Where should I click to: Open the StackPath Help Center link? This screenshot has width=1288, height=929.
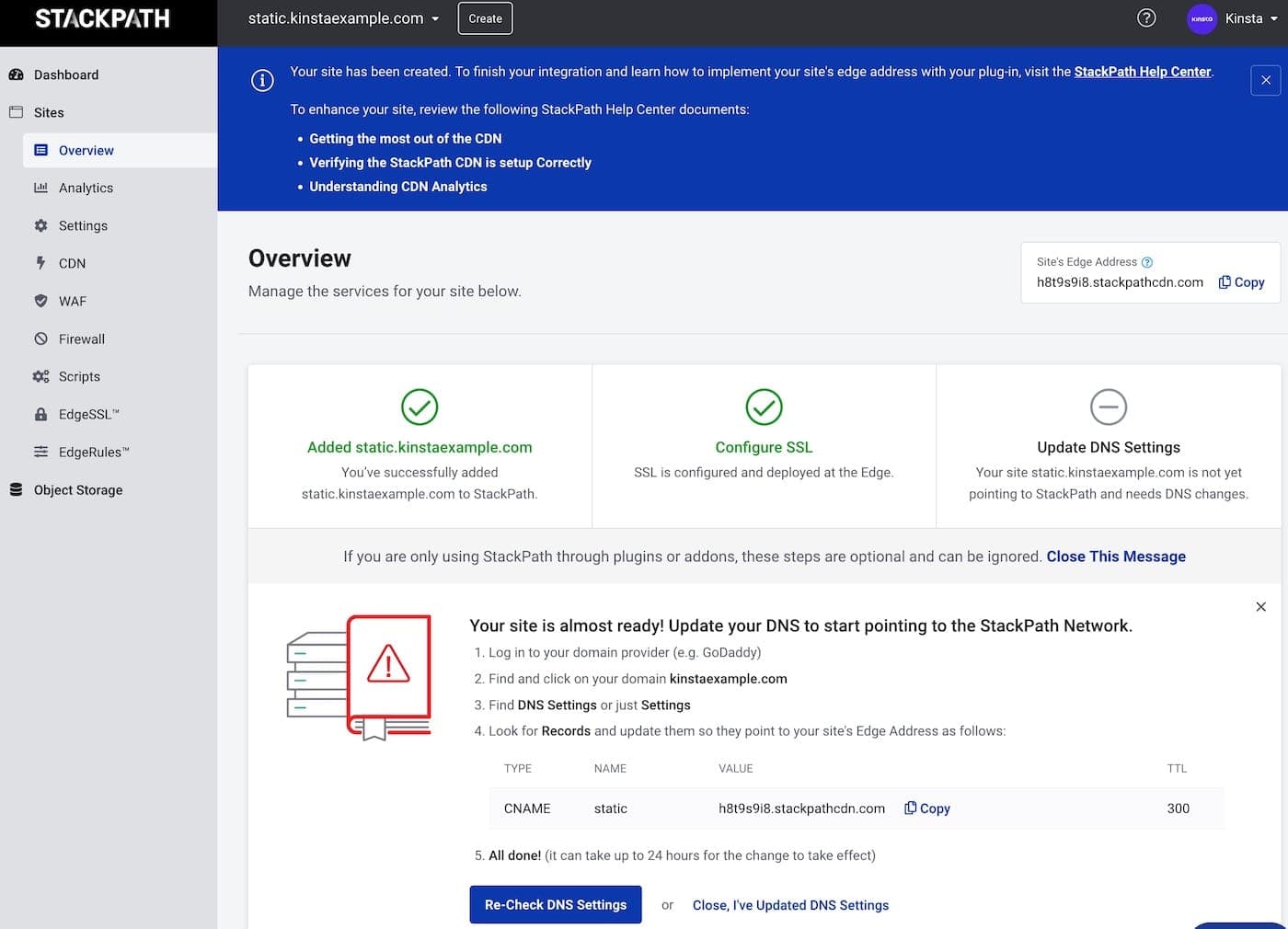(x=1143, y=71)
